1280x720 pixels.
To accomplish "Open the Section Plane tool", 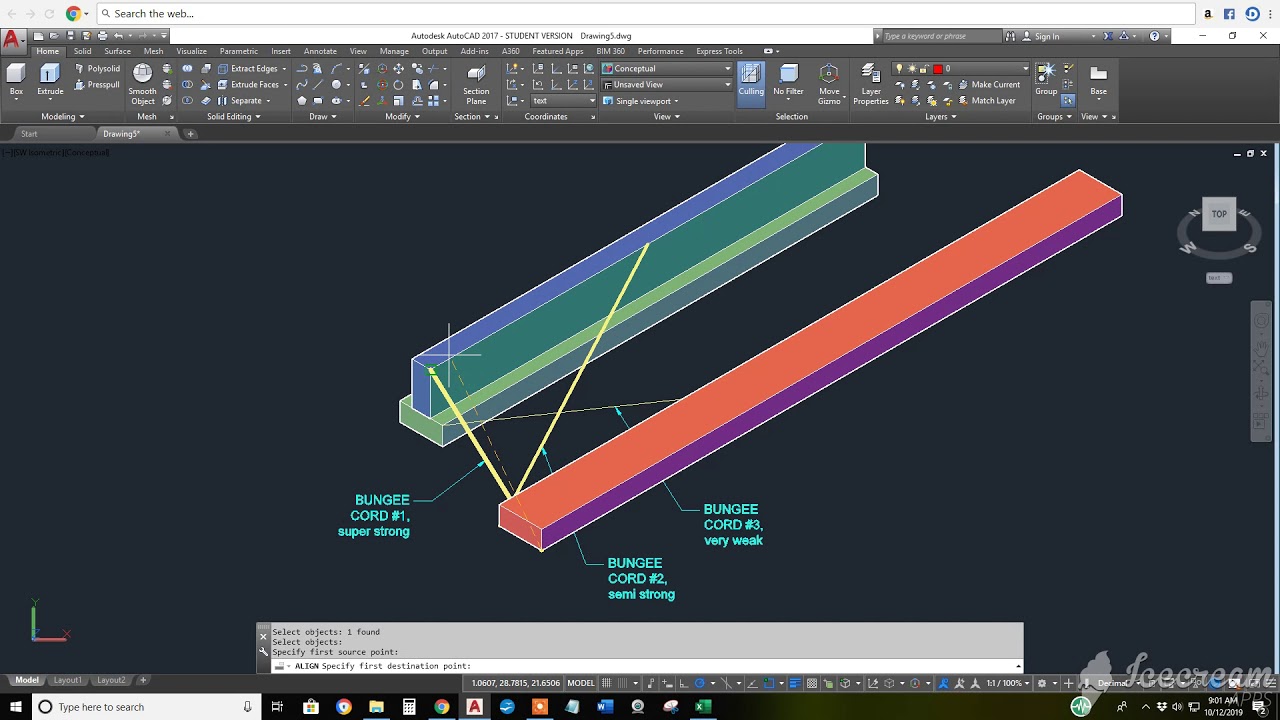I will (x=476, y=84).
